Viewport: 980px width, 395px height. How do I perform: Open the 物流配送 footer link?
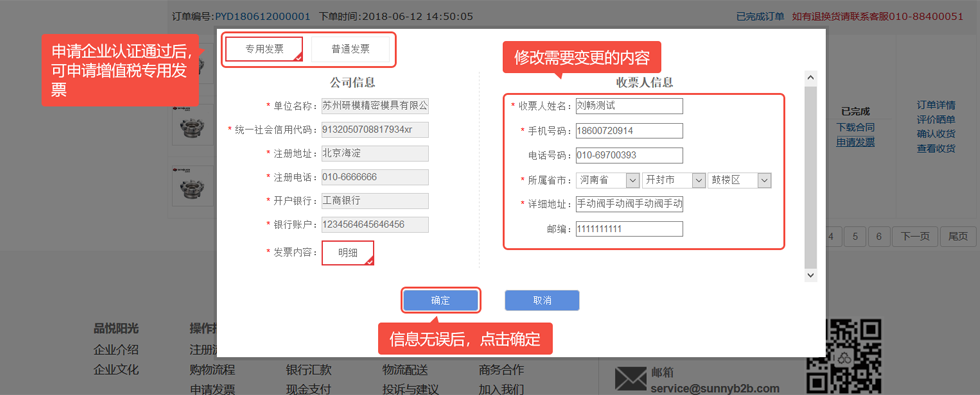(405, 369)
